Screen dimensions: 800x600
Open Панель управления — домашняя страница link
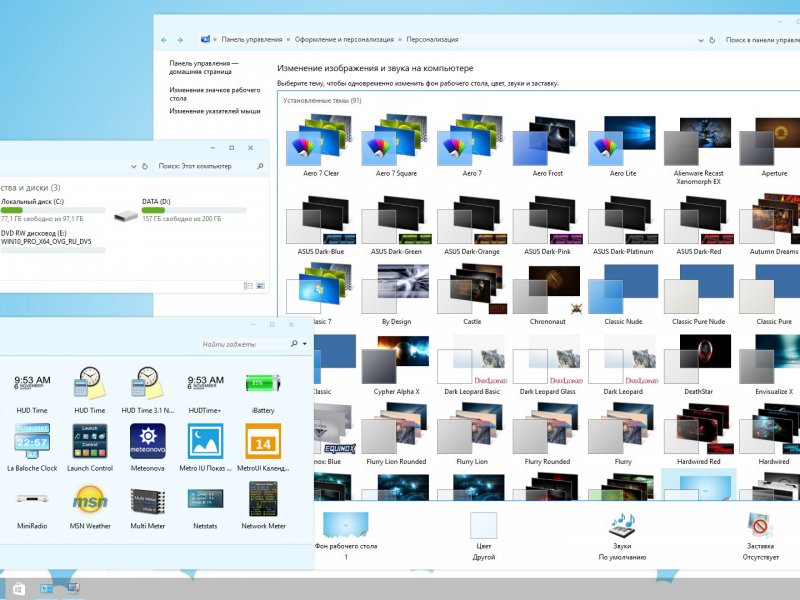204,67
